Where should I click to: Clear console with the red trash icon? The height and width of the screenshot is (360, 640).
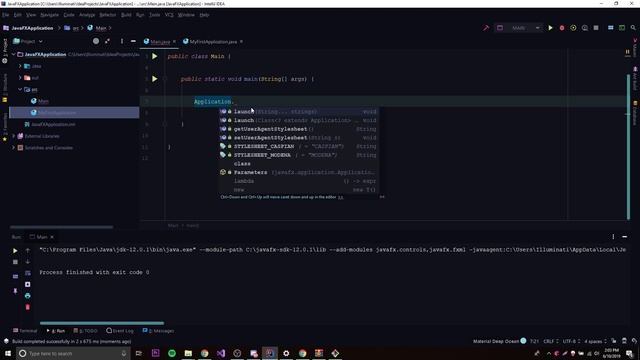coord(27,307)
